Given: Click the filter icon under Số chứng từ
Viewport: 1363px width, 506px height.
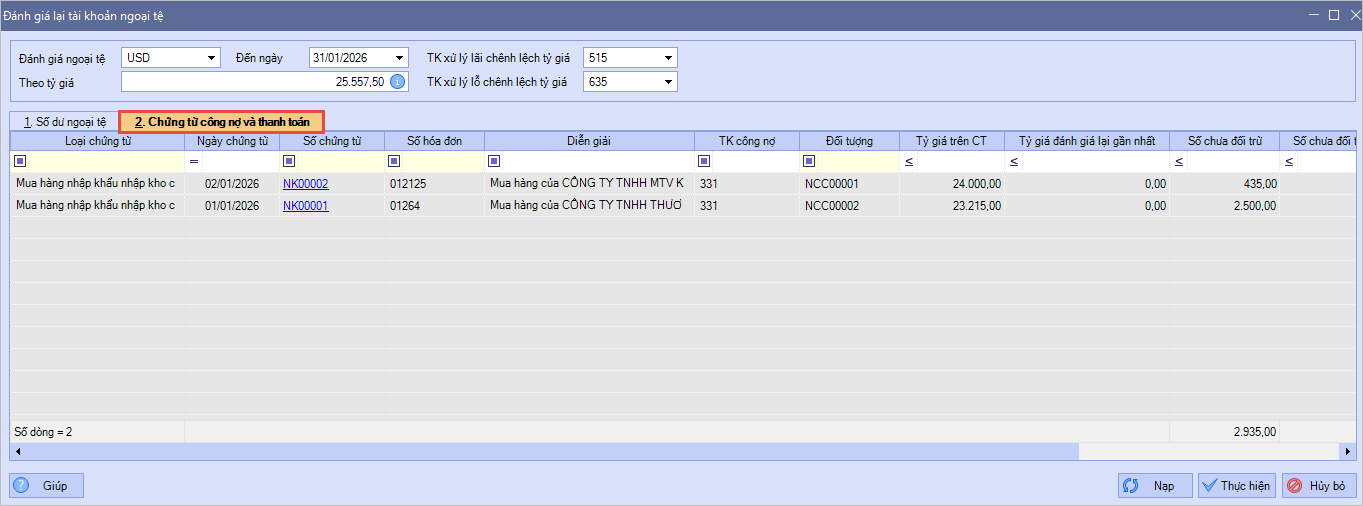Looking at the screenshot, I should pos(289,161).
